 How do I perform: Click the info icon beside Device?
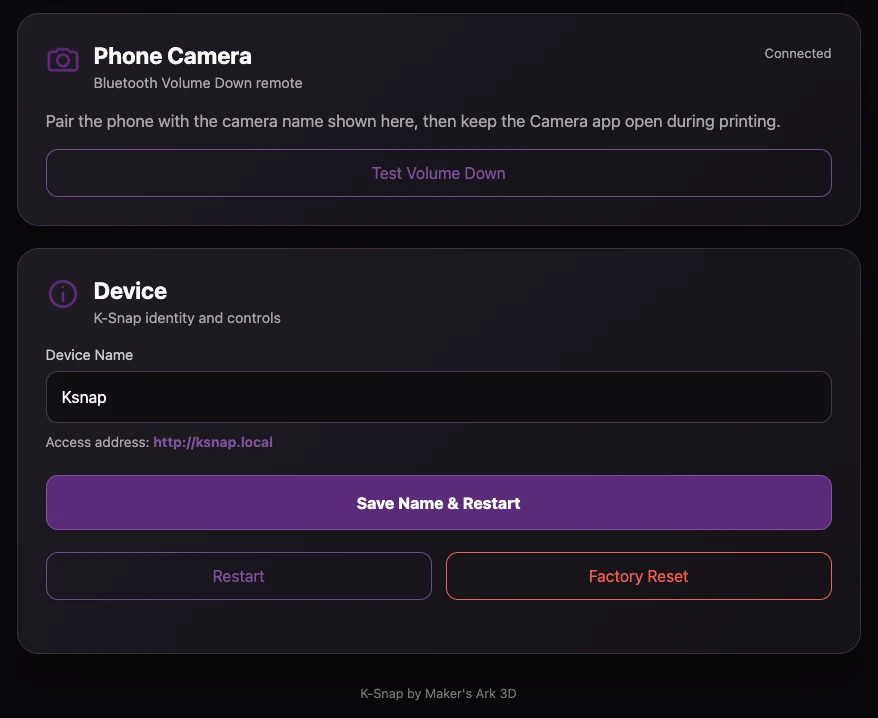click(x=63, y=293)
